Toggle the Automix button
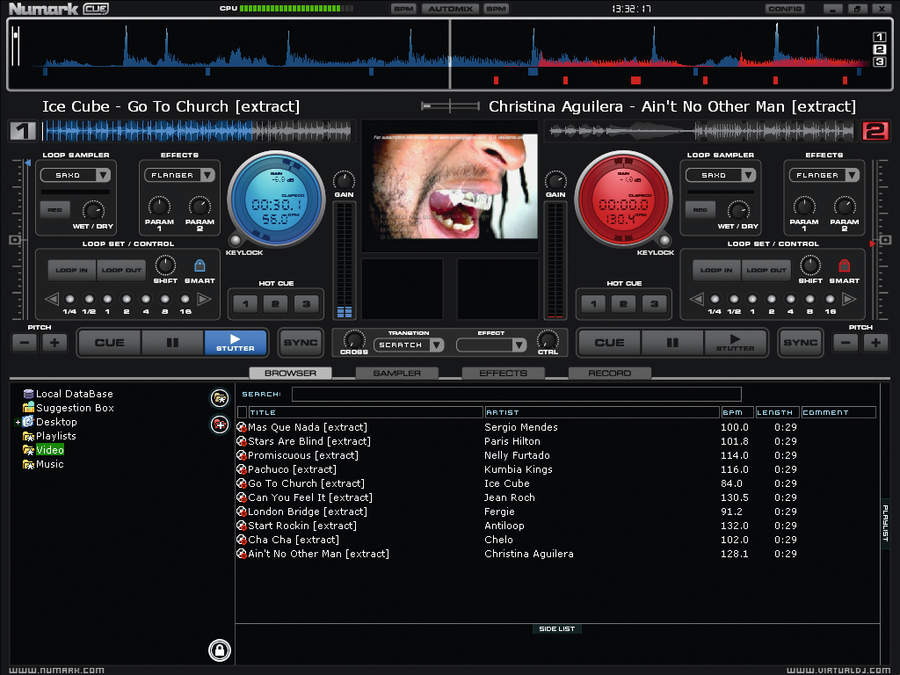 (450, 9)
